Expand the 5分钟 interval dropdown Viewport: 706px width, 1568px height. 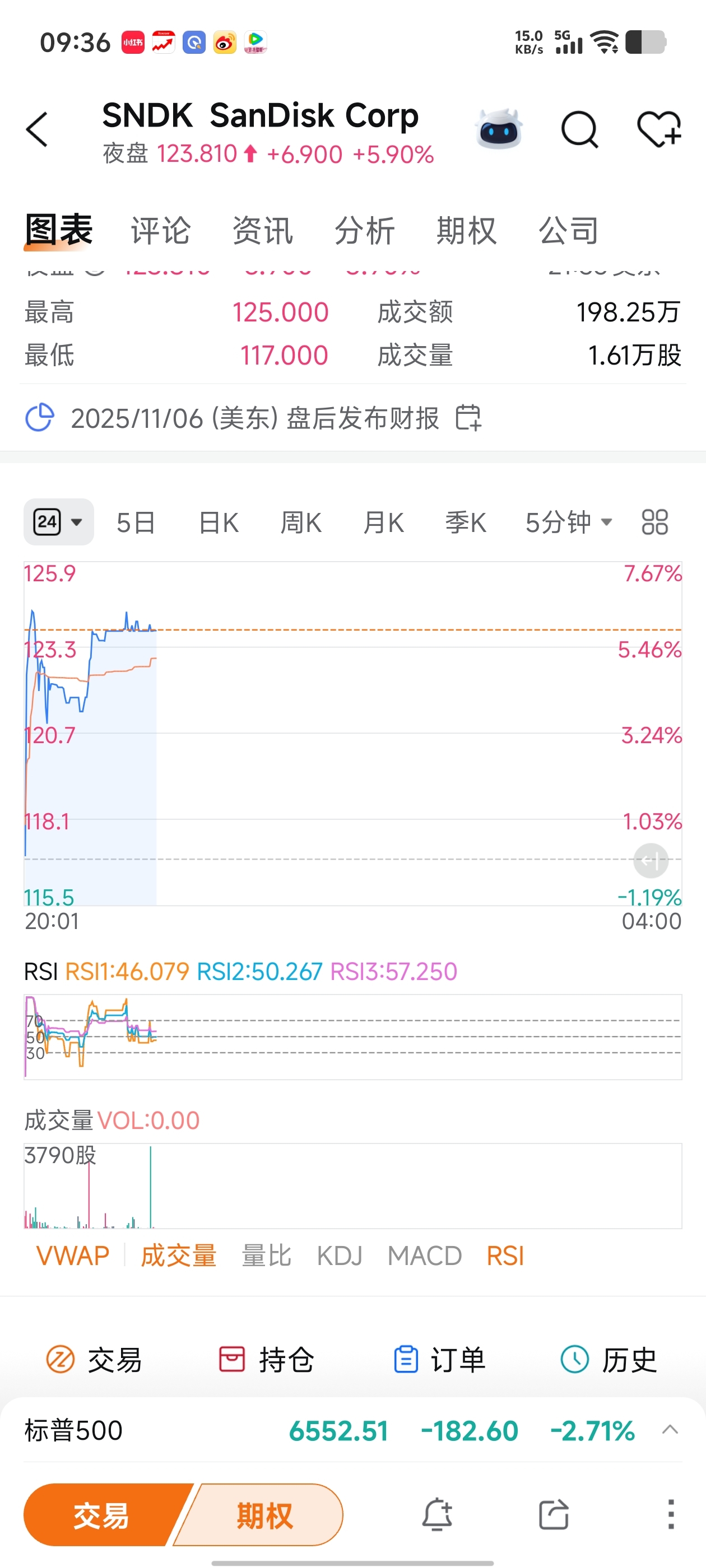[x=568, y=522]
